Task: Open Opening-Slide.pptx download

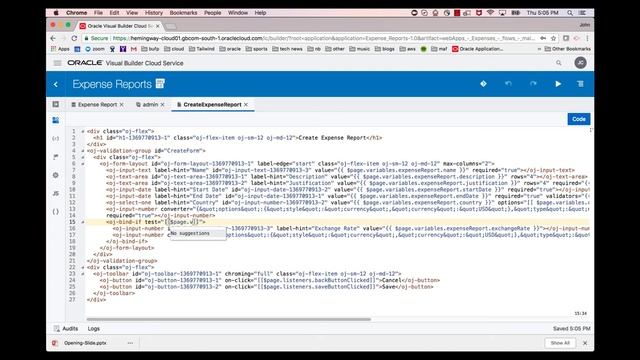Action: pyautogui.click(x=85, y=343)
